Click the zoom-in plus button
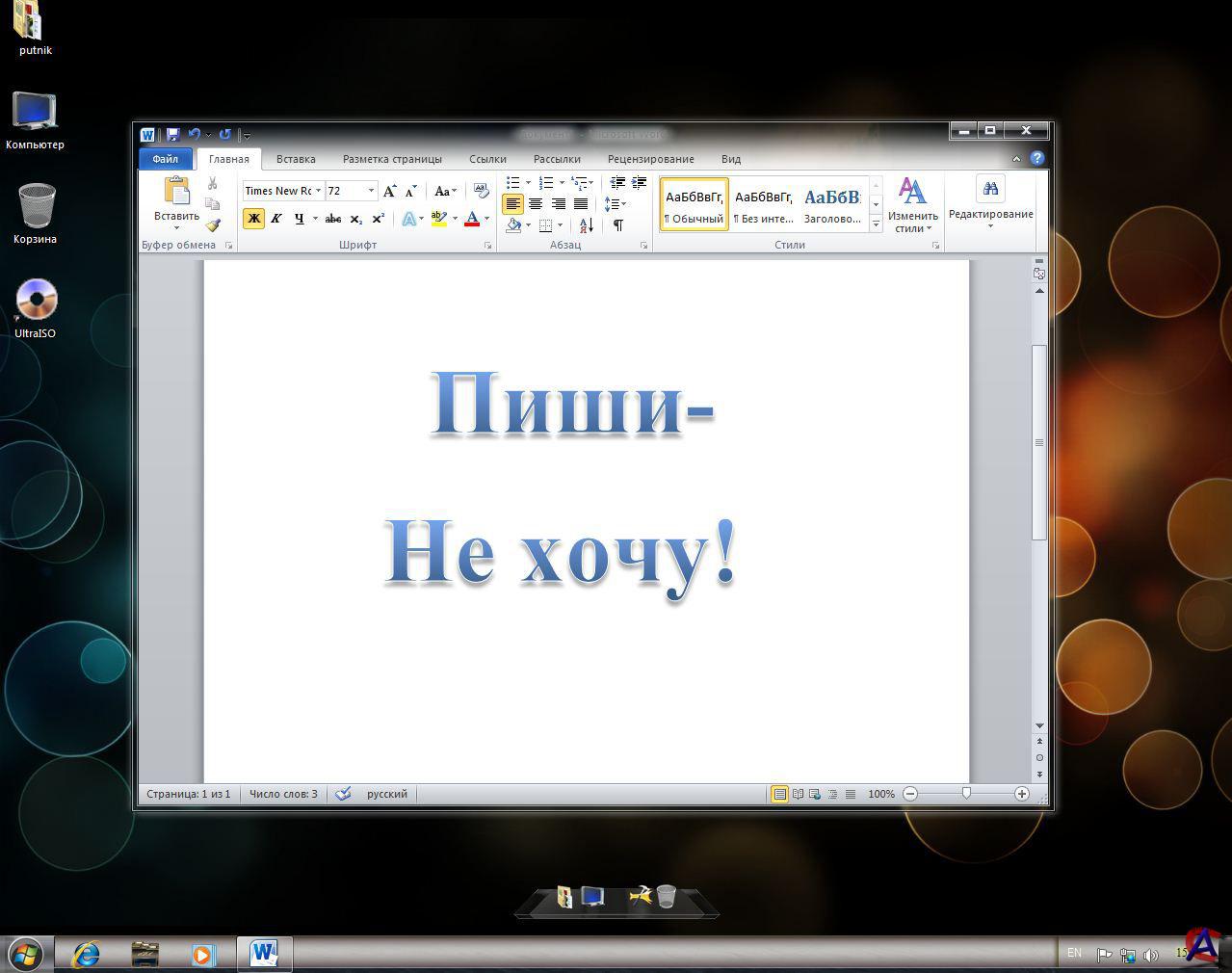 pos(1021,794)
